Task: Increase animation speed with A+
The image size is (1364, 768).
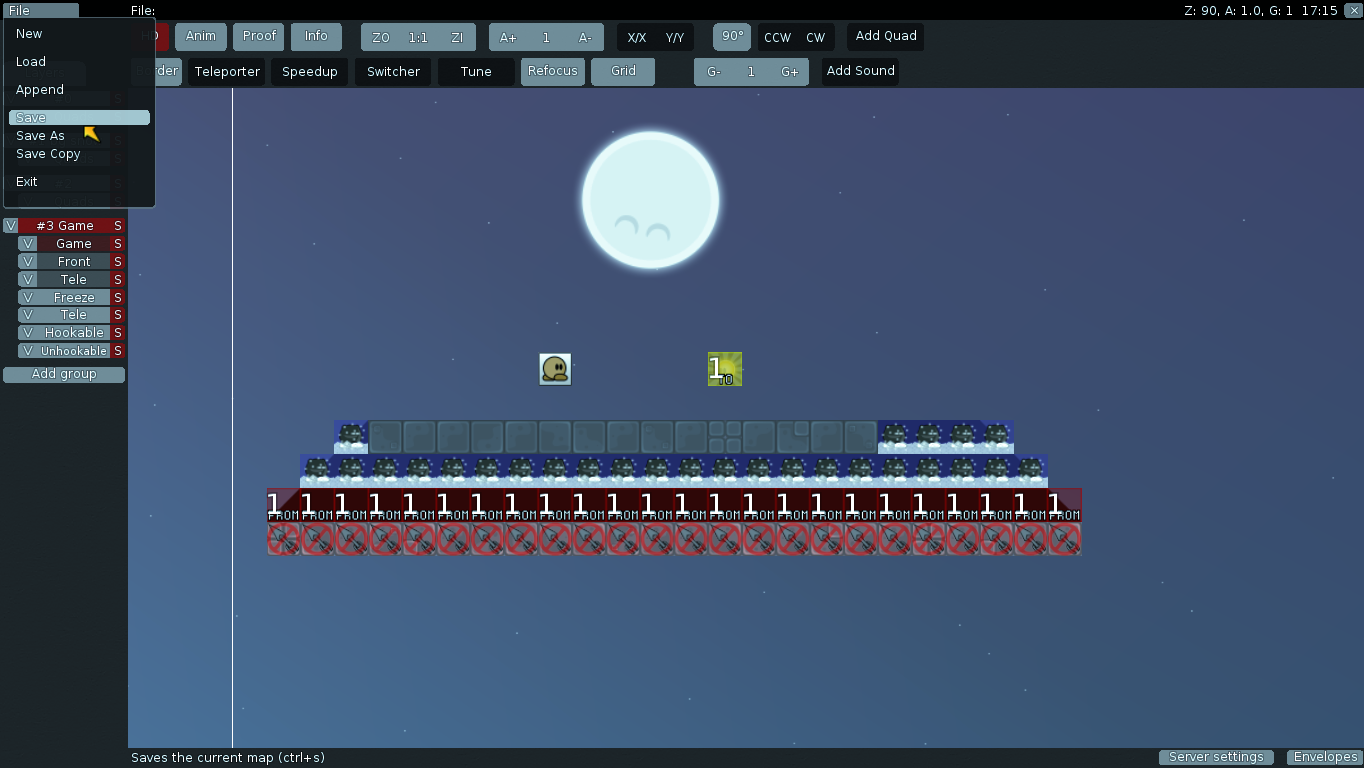Action: pos(508,37)
